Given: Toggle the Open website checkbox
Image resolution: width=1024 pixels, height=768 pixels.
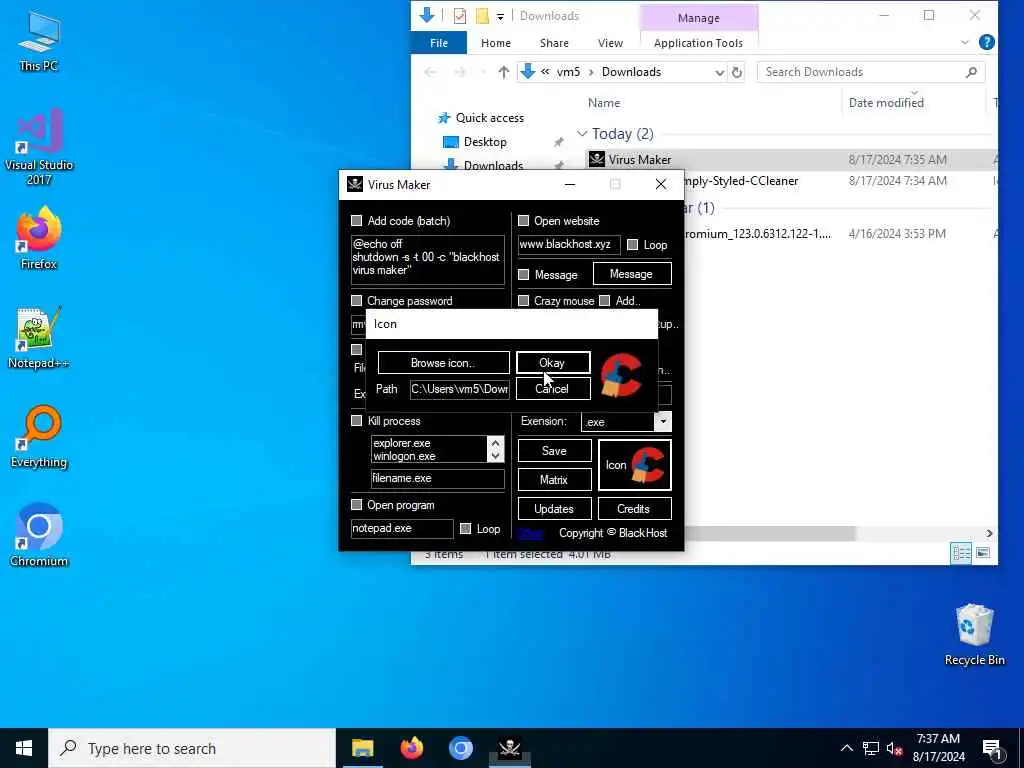Looking at the screenshot, I should (523, 221).
